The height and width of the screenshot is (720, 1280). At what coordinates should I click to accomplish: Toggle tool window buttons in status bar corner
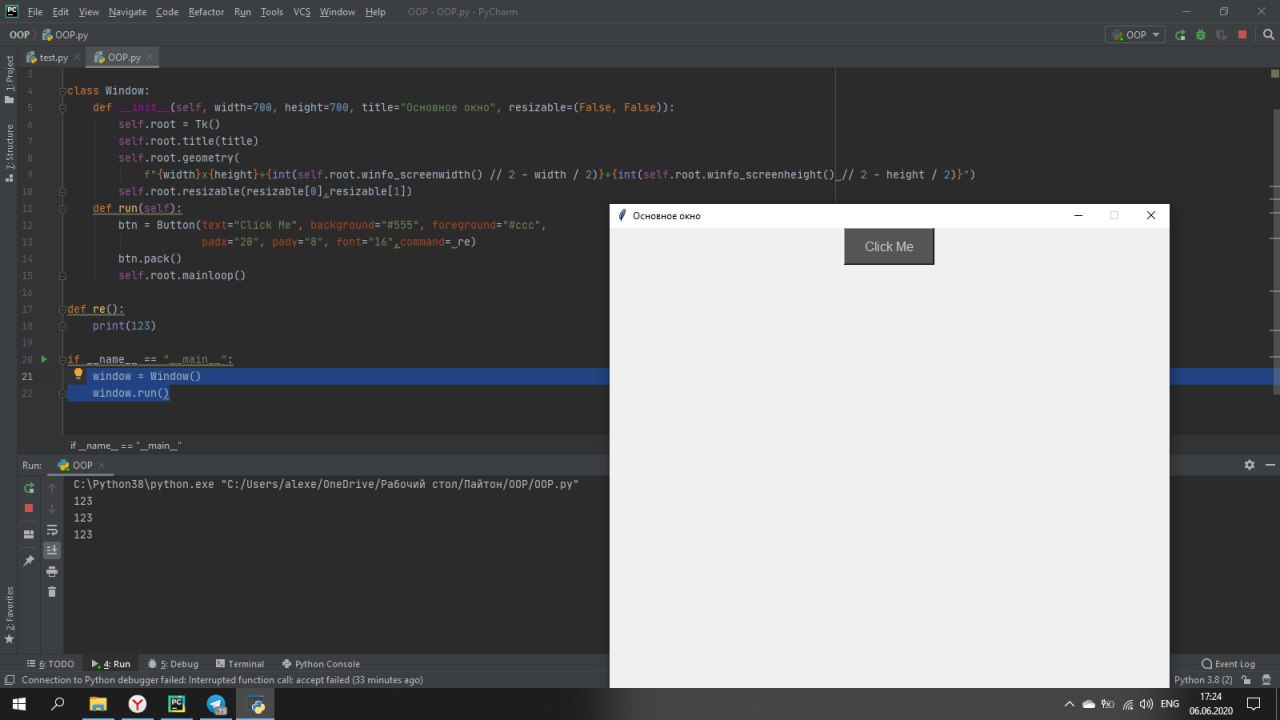coord(9,680)
